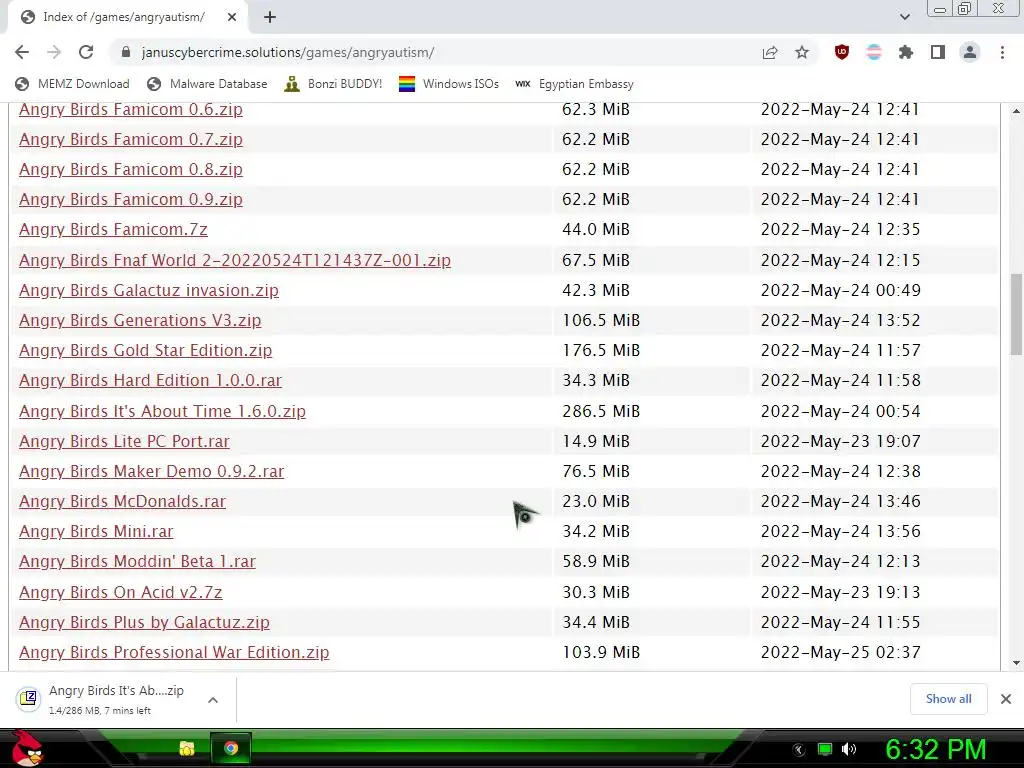Screen dimensions: 1024x768
Task: Click the address bar URL
Action: (x=287, y=52)
